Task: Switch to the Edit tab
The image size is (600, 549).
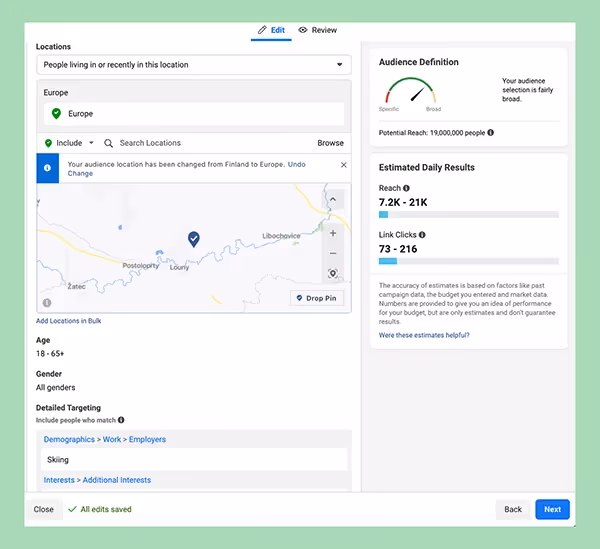Action: (271, 30)
